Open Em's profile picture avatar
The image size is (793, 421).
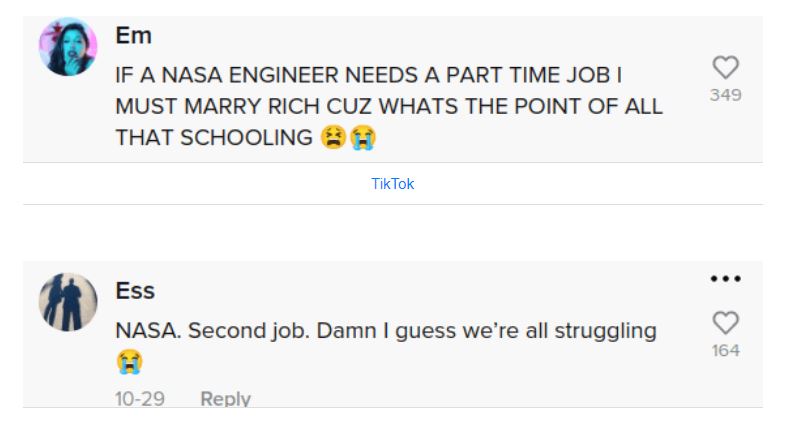pos(68,47)
